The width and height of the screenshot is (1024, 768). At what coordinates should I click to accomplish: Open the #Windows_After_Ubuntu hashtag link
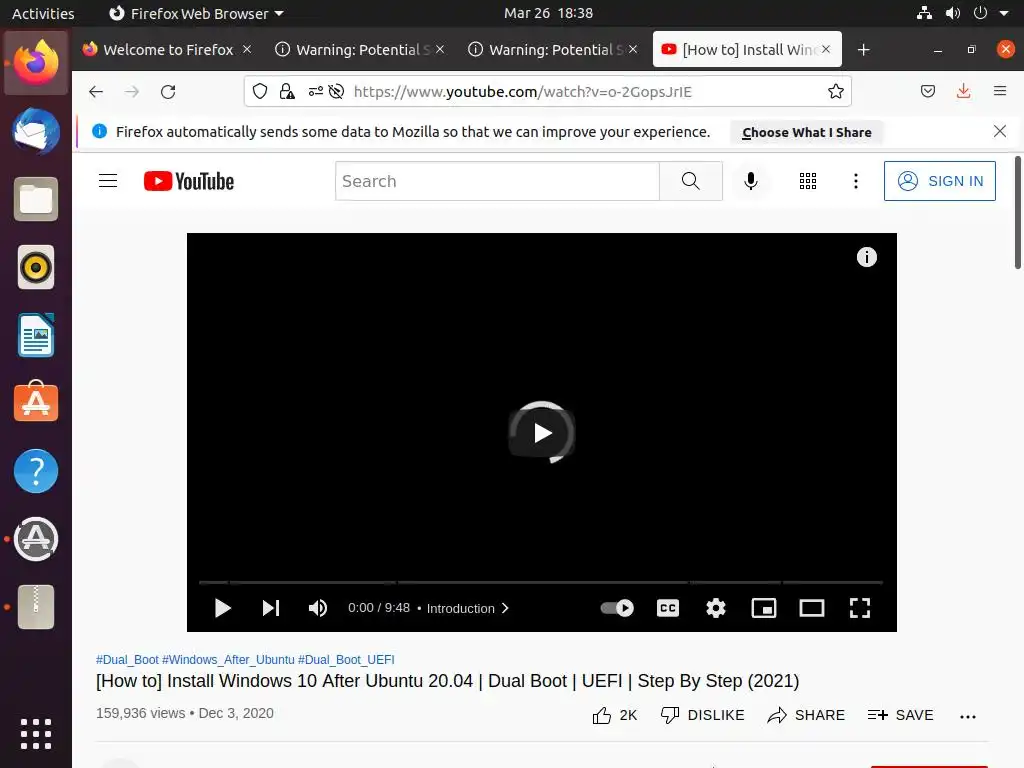228,660
